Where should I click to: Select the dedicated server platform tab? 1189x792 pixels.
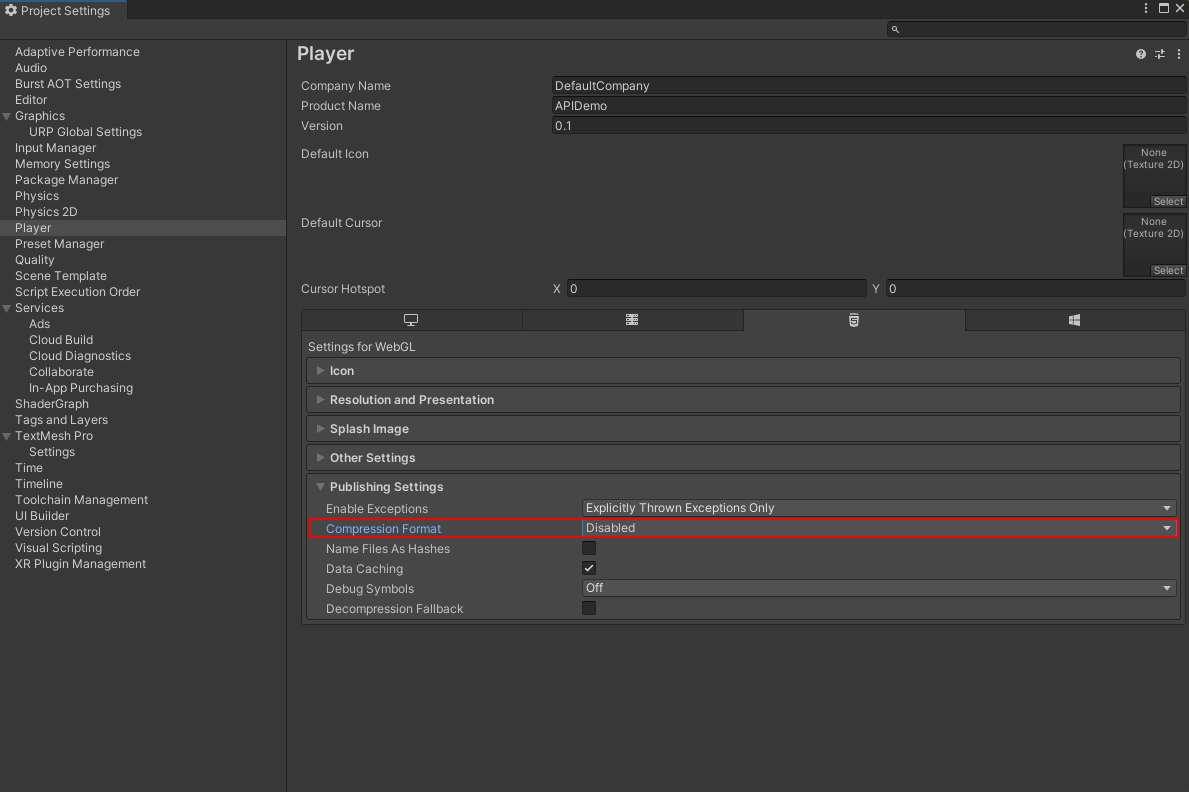tap(632, 320)
